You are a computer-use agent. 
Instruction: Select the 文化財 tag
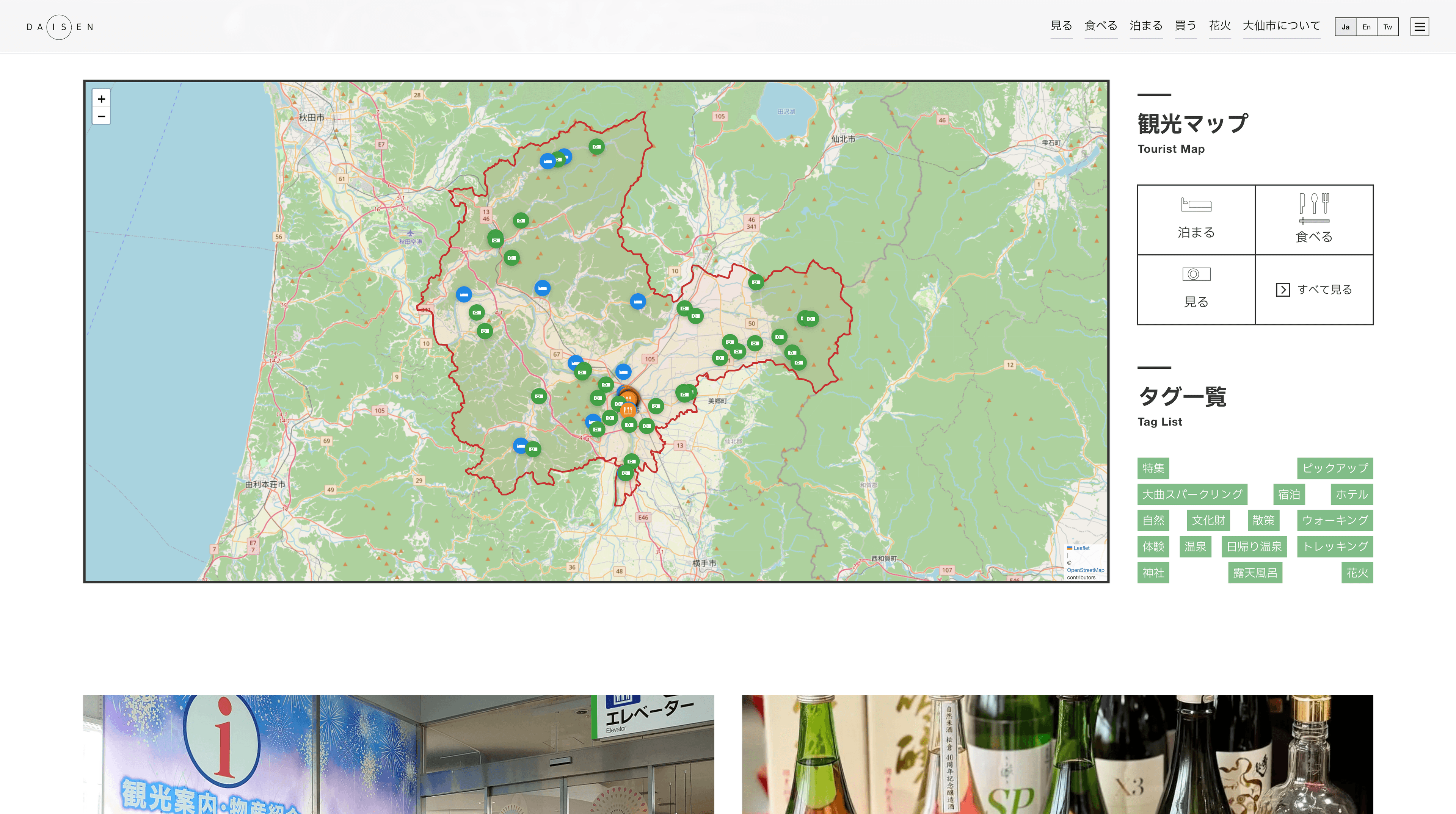1208,520
